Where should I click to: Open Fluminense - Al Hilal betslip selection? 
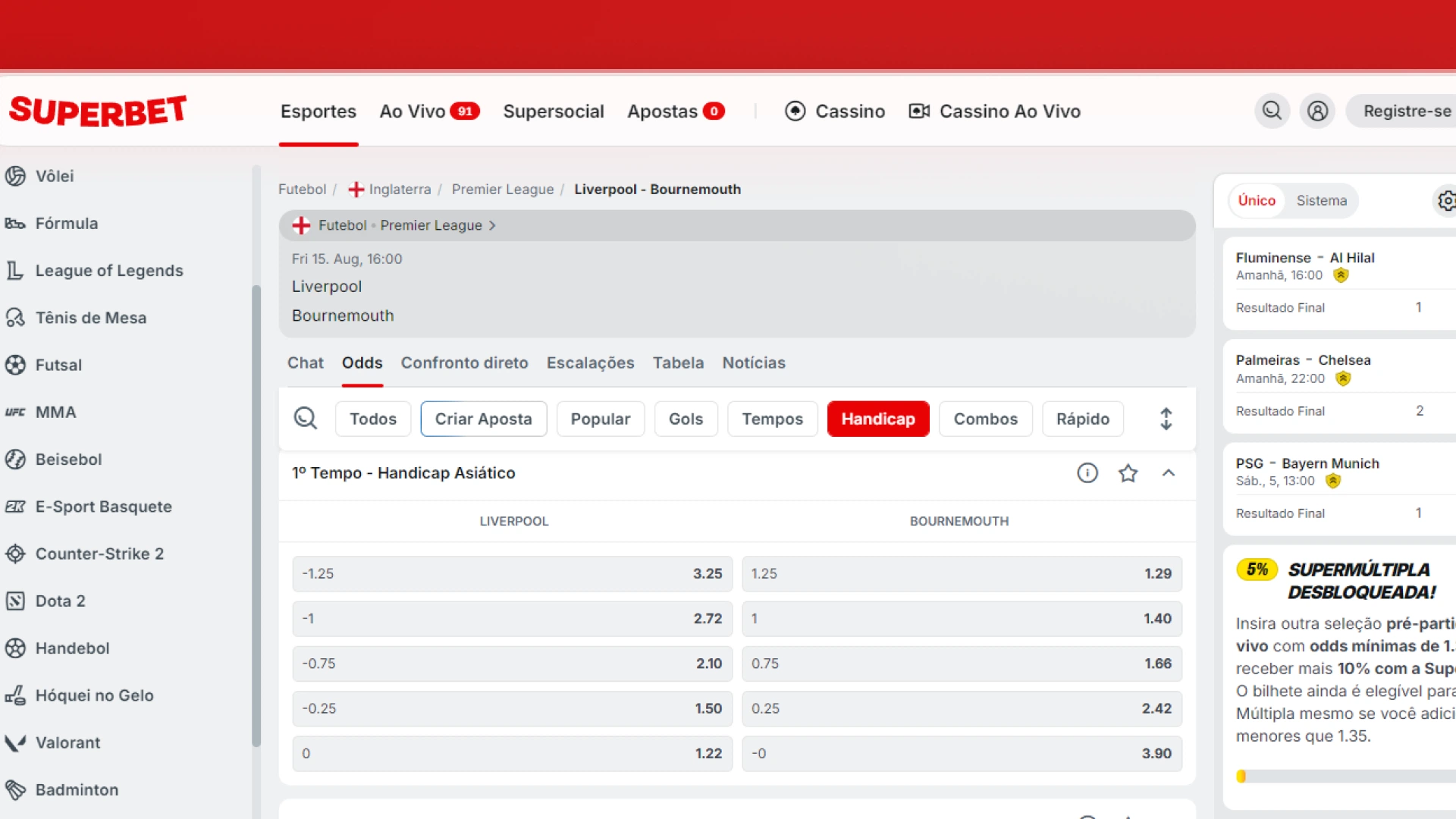[x=1341, y=283]
